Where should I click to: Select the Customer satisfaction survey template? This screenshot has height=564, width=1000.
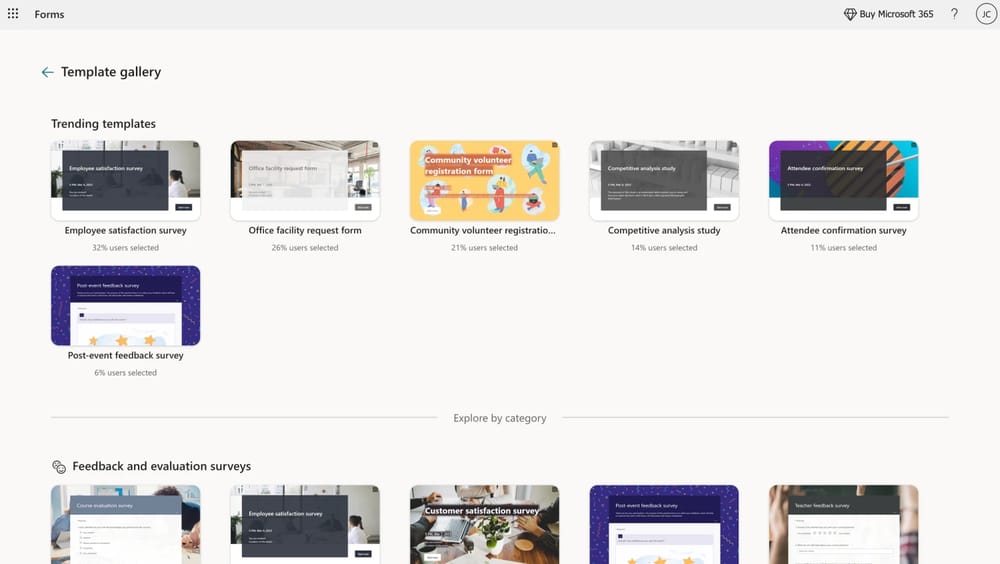coord(484,524)
